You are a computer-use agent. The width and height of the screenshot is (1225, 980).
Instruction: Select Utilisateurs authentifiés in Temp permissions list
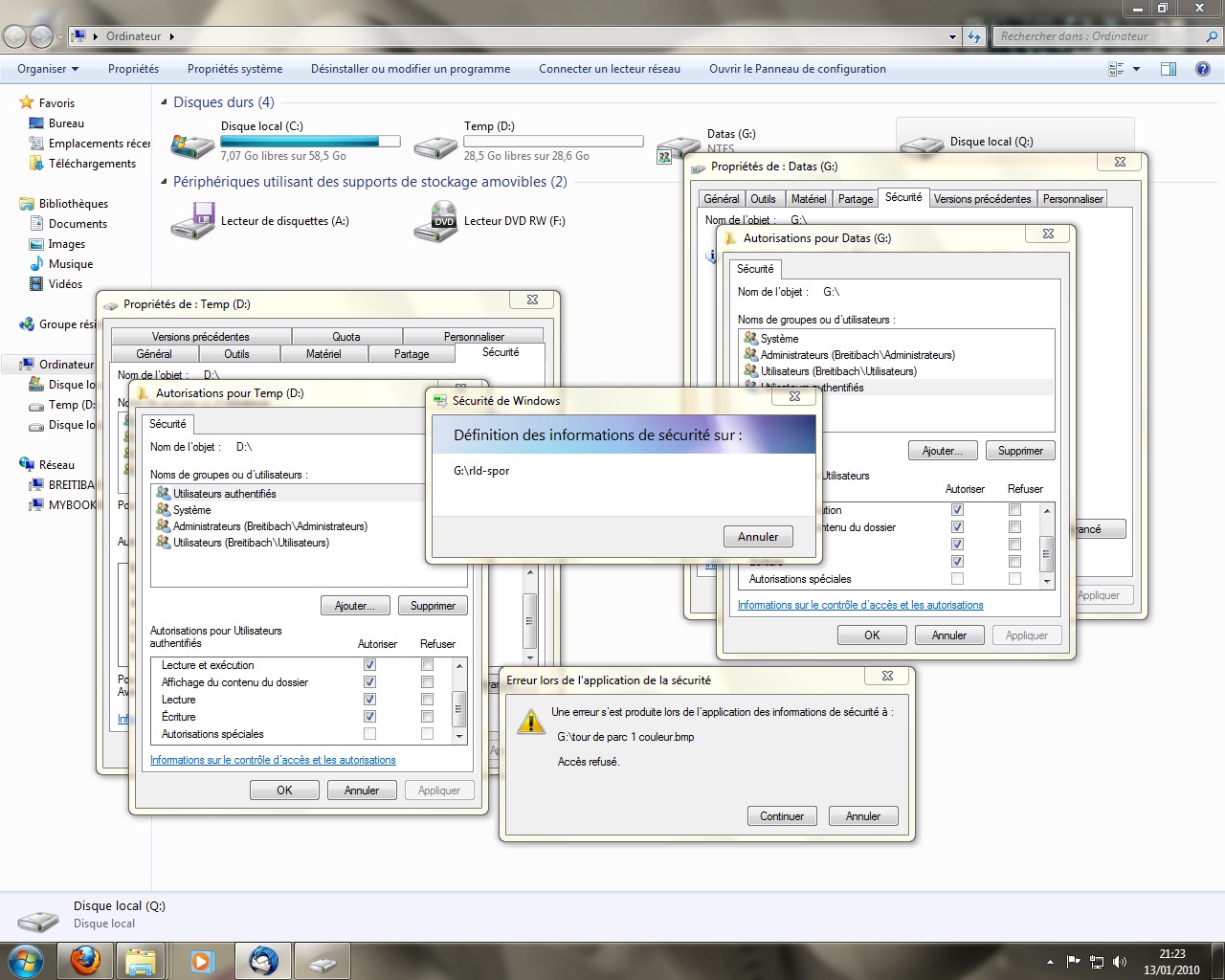coord(288,494)
